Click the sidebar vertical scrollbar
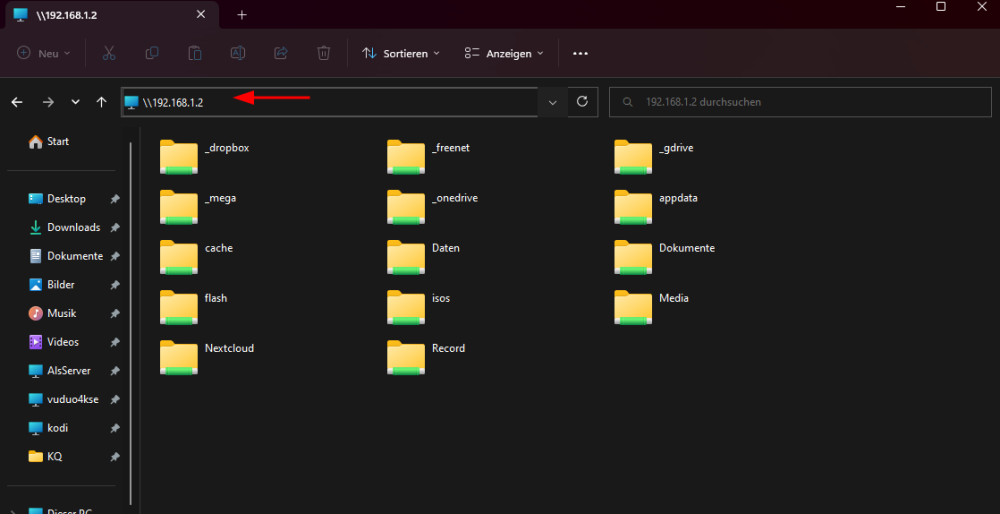Screen dimensions: 1000x514 tap(131, 323)
